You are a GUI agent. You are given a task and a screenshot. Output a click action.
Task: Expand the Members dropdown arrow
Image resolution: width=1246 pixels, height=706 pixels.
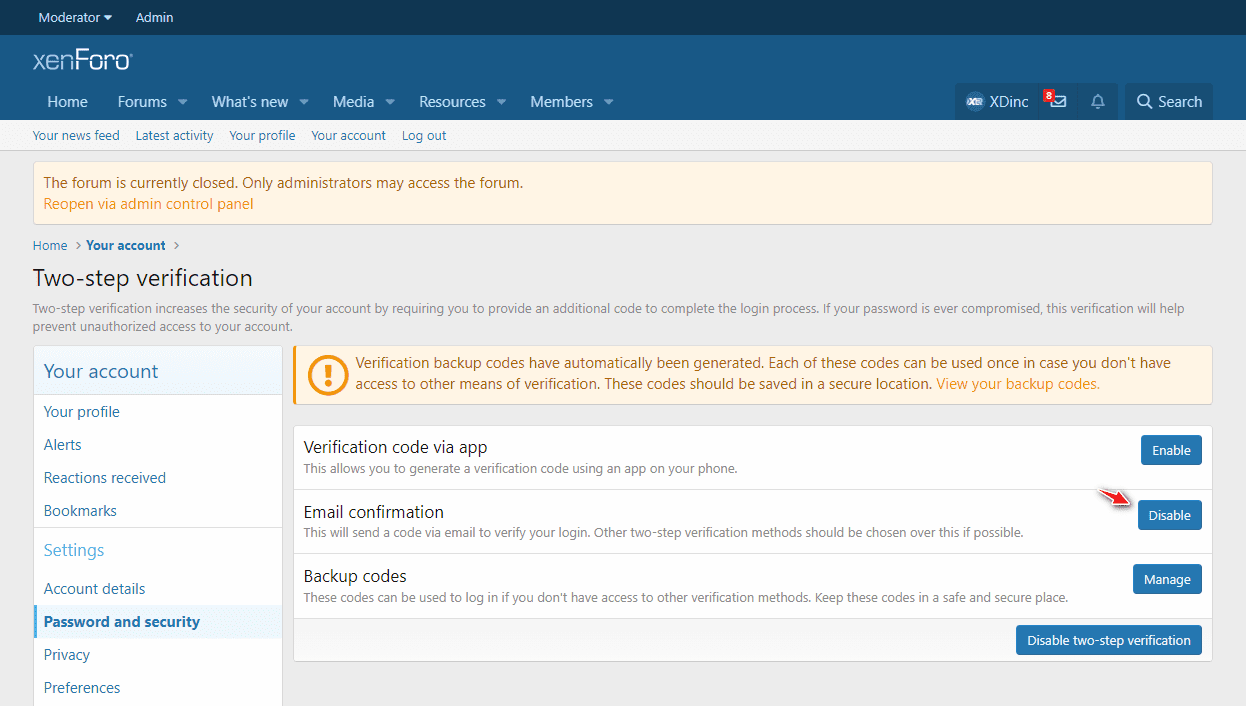click(x=608, y=102)
